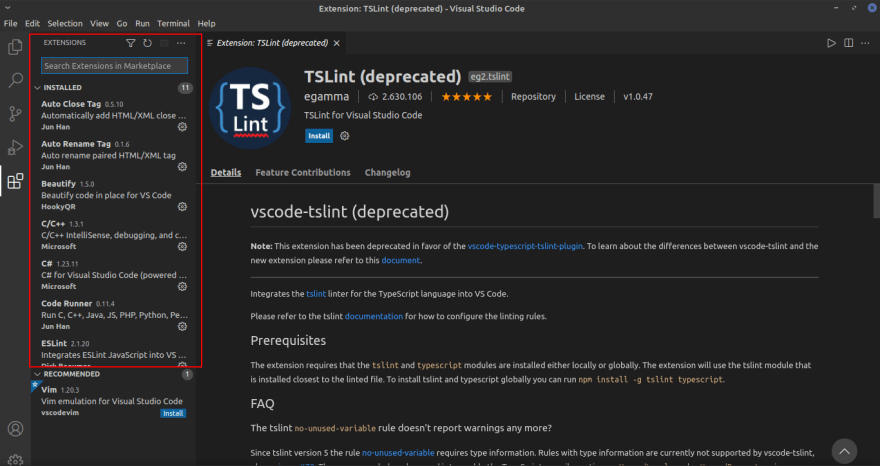The height and width of the screenshot is (466, 880).
Task: Refresh the extensions list
Action: pos(147,43)
